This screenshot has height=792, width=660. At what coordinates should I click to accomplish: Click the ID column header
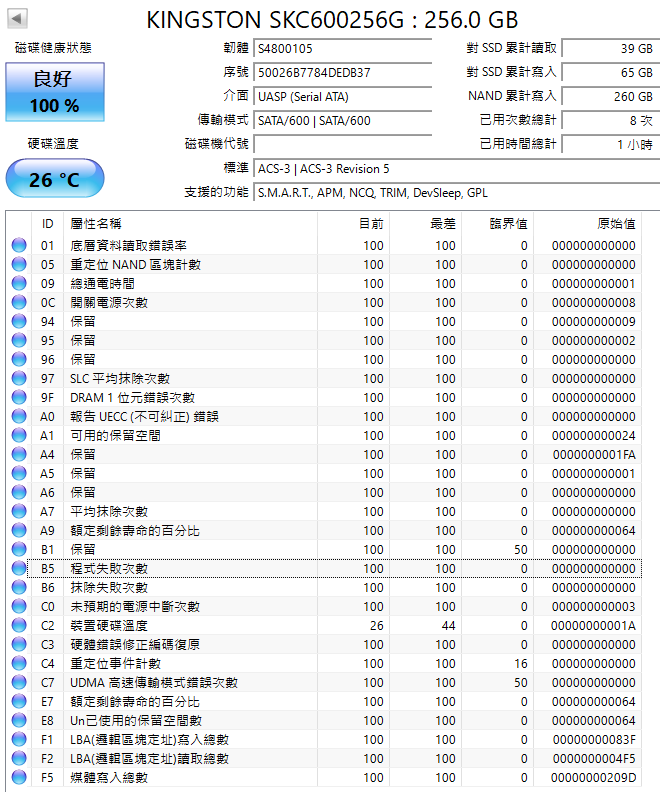pos(48,224)
